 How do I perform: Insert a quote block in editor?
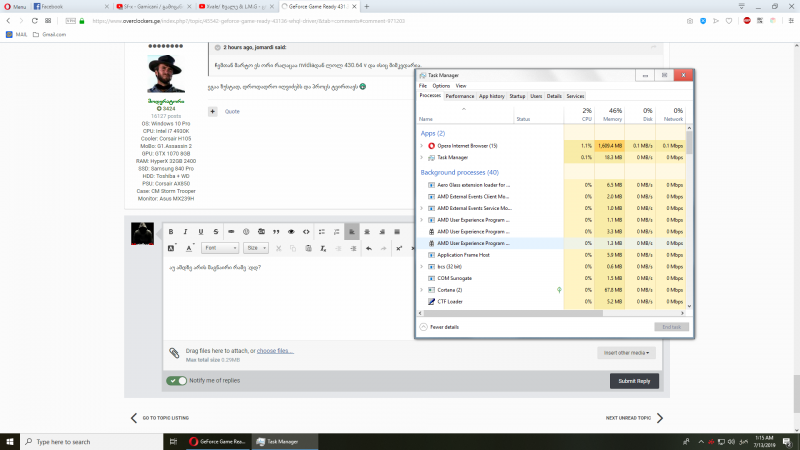pos(275,231)
